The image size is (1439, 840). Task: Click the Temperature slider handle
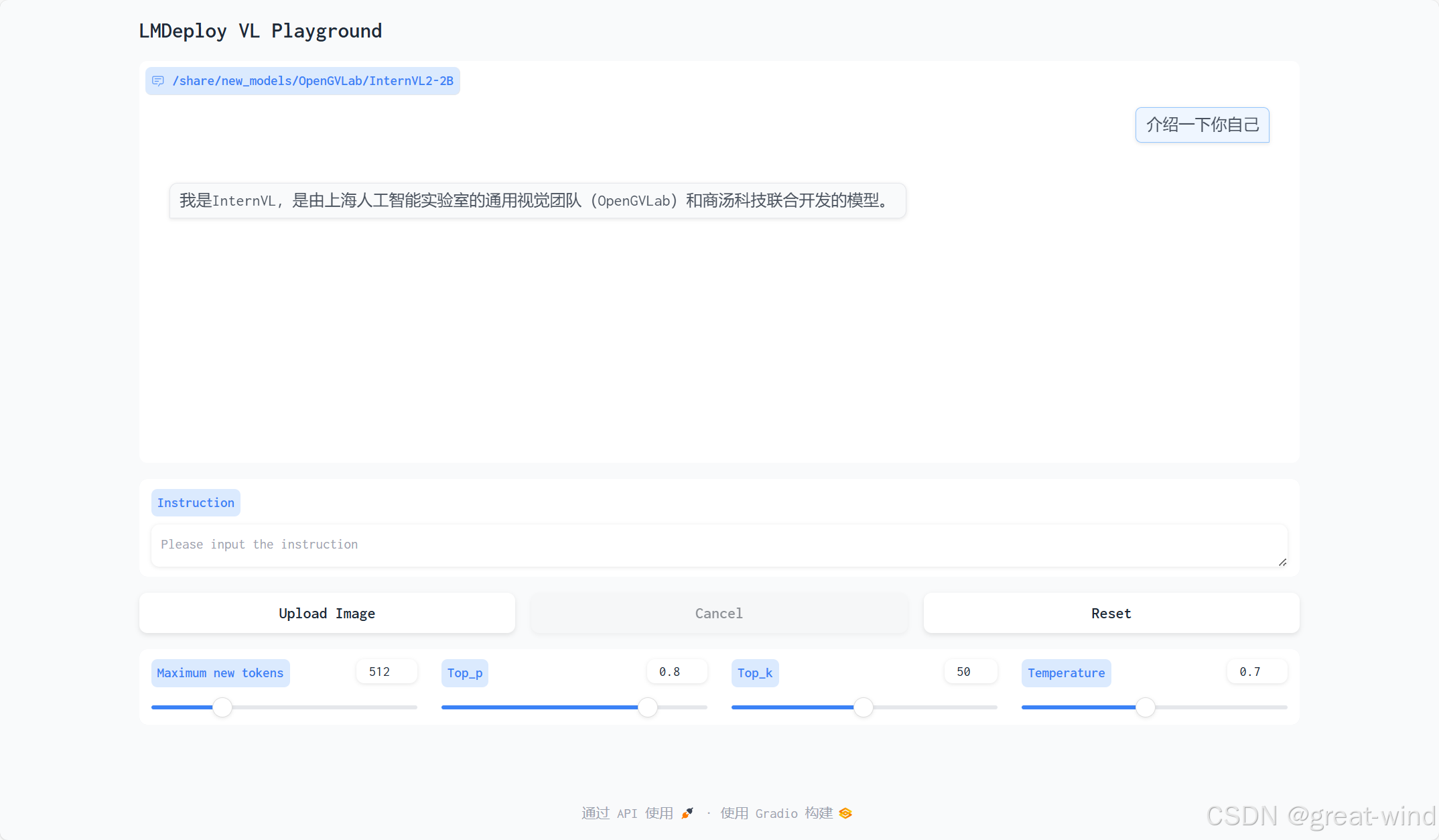1146,707
